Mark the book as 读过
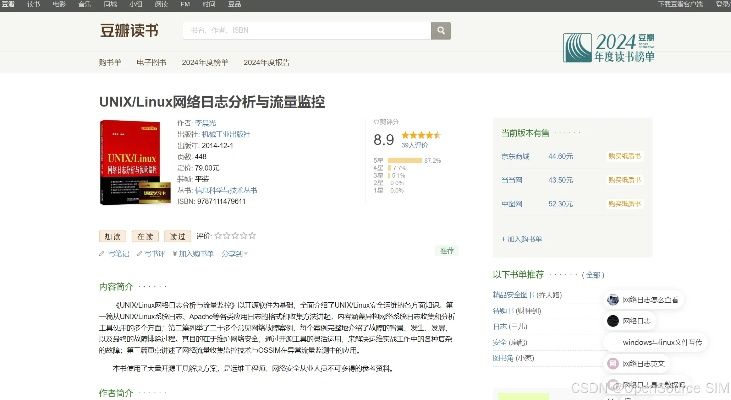731x400 pixels. point(177,236)
